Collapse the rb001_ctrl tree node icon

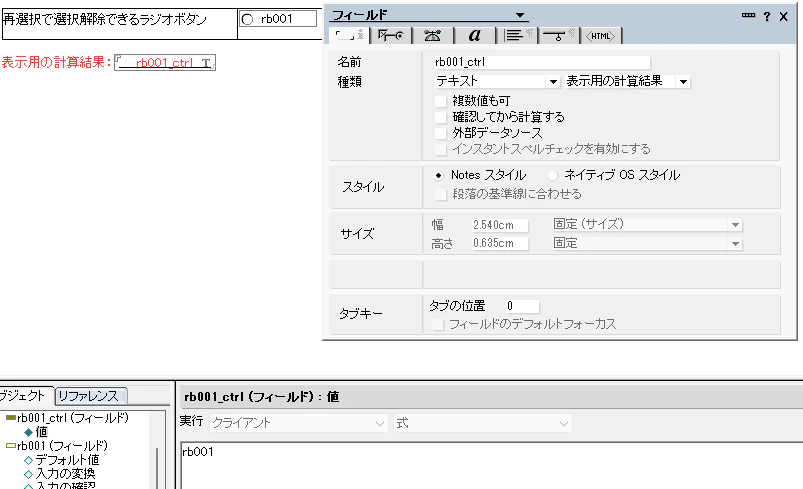point(11,418)
